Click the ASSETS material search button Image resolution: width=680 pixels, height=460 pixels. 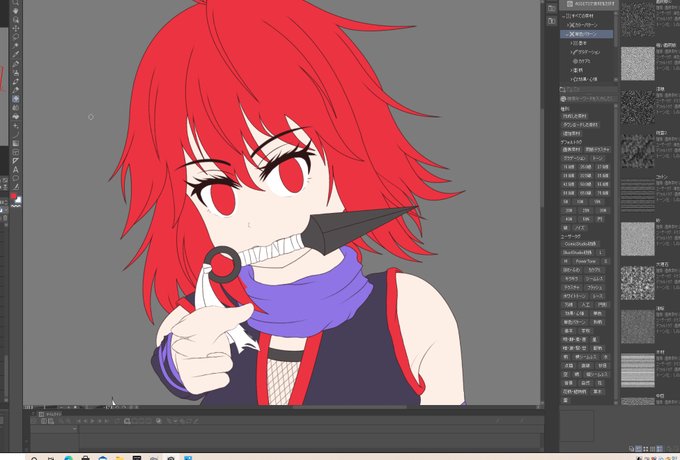(588, 4)
